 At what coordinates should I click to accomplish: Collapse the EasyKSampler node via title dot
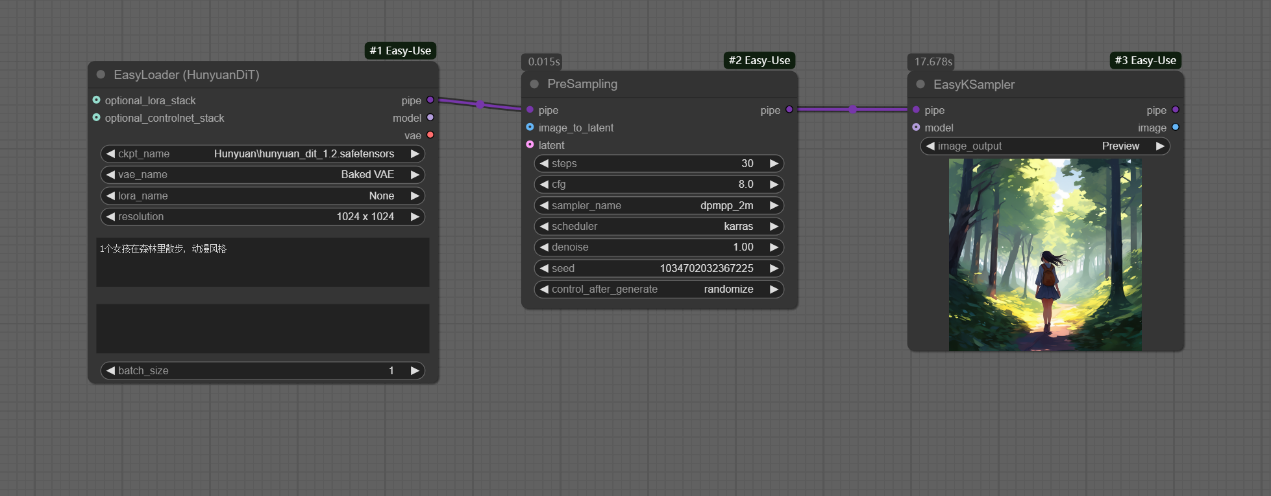pos(921,85)
